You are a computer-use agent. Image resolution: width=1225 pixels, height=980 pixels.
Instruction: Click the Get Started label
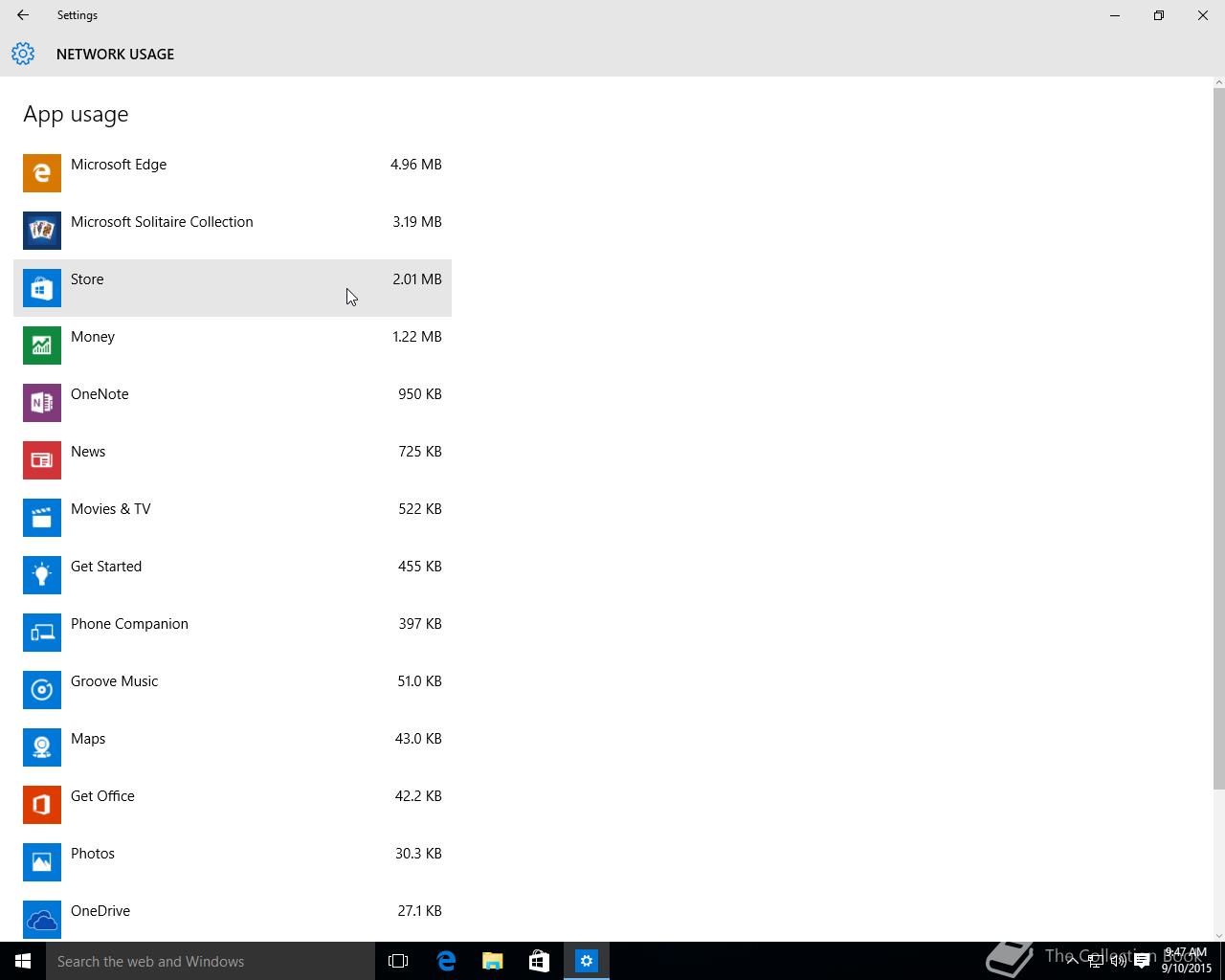(x=106, y=567)
